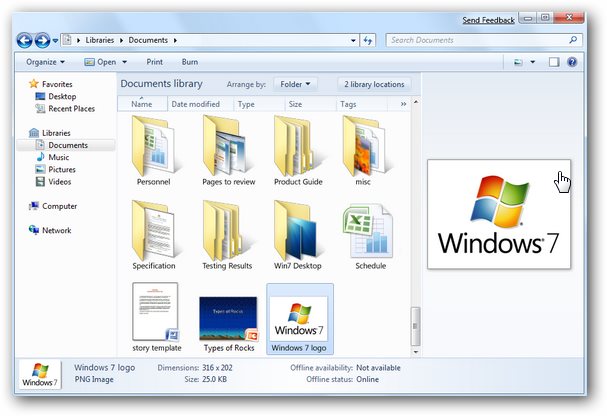Select the Windows 7 logo file

(300, 319)
